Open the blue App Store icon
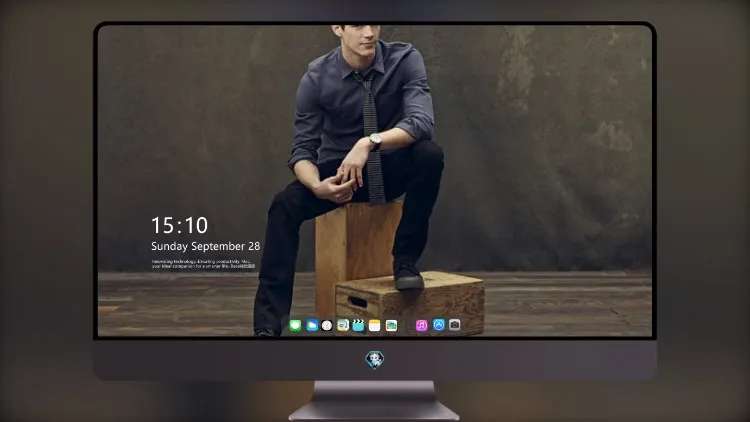 point(439,325)
